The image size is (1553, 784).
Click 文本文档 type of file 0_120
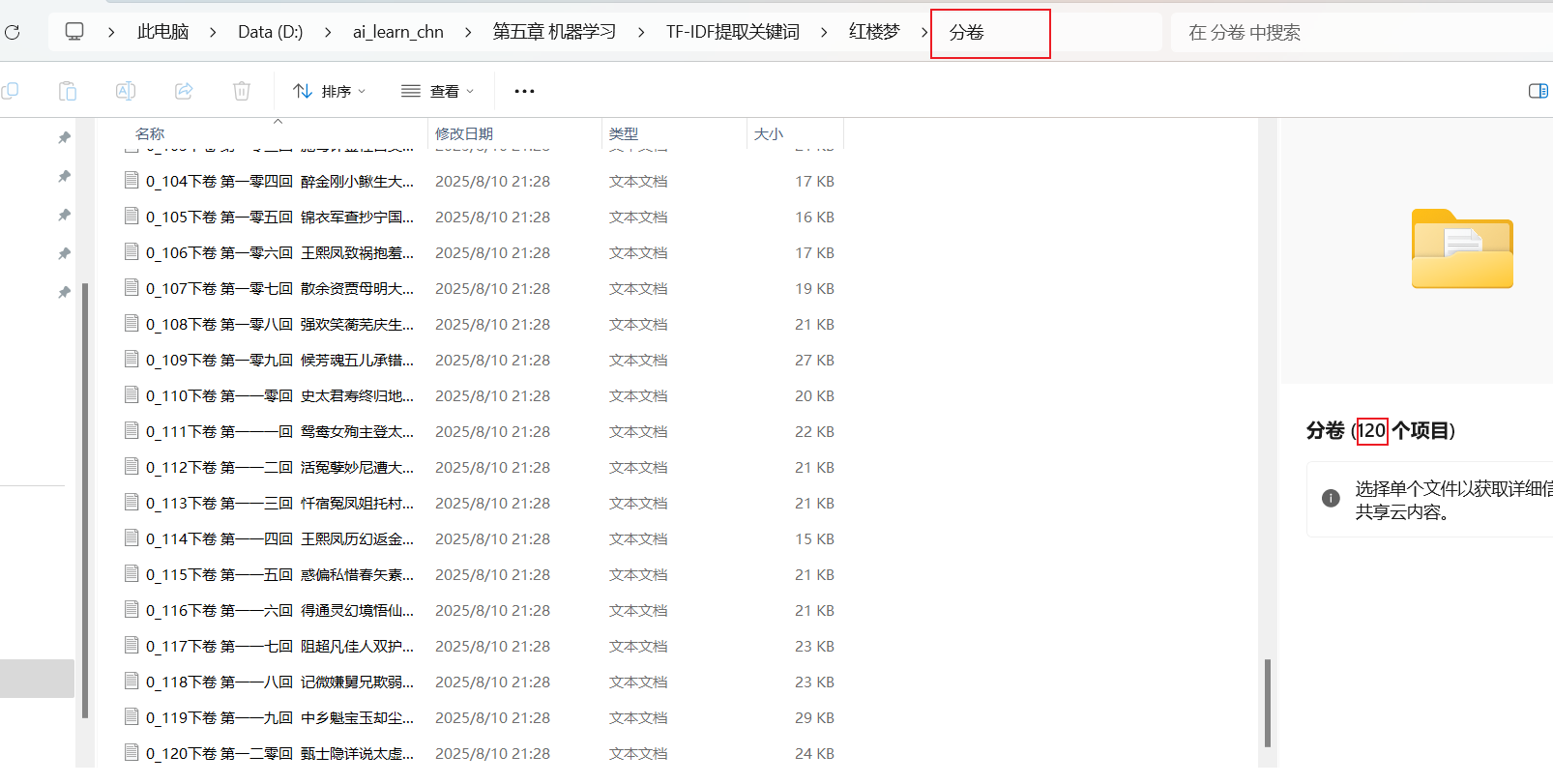point(638,753)
